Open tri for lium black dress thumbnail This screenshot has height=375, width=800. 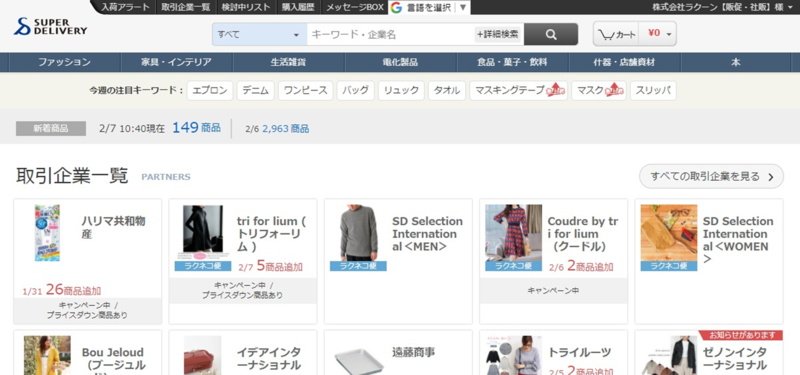203,233
